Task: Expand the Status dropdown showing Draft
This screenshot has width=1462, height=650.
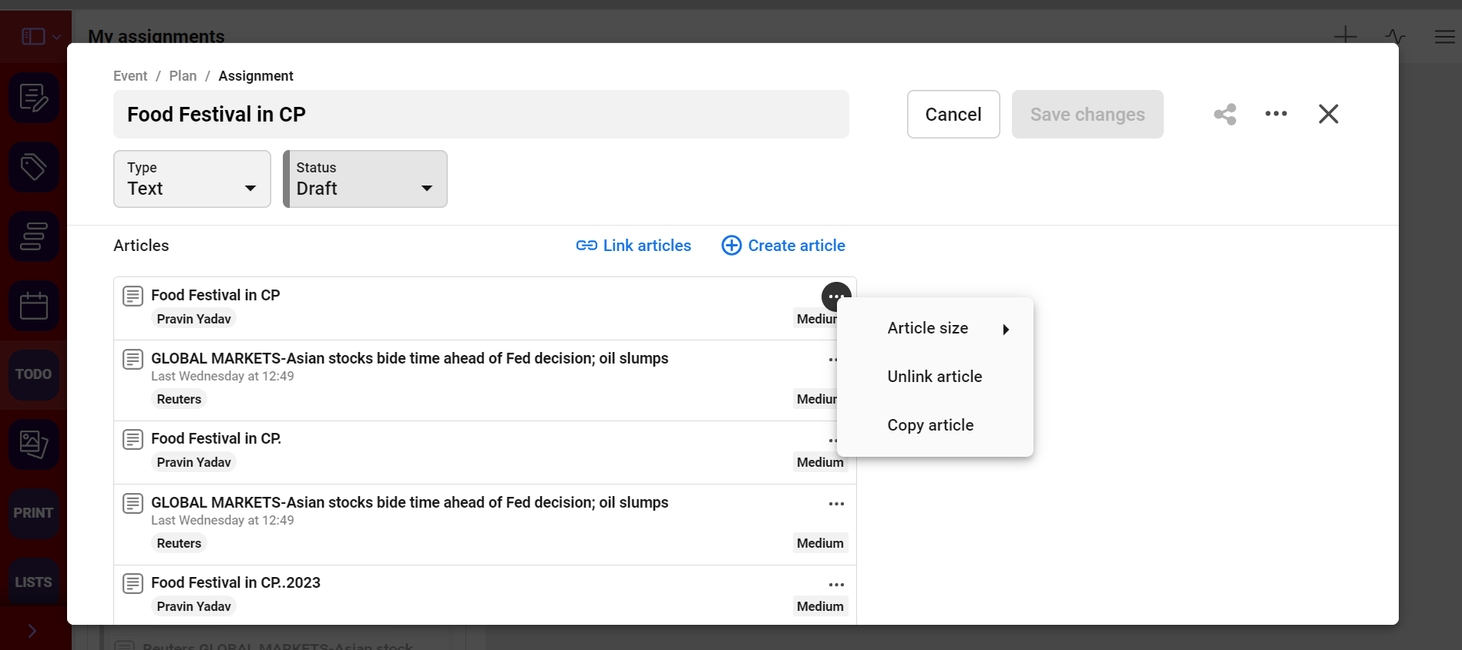Action: [x=365, y=179]
